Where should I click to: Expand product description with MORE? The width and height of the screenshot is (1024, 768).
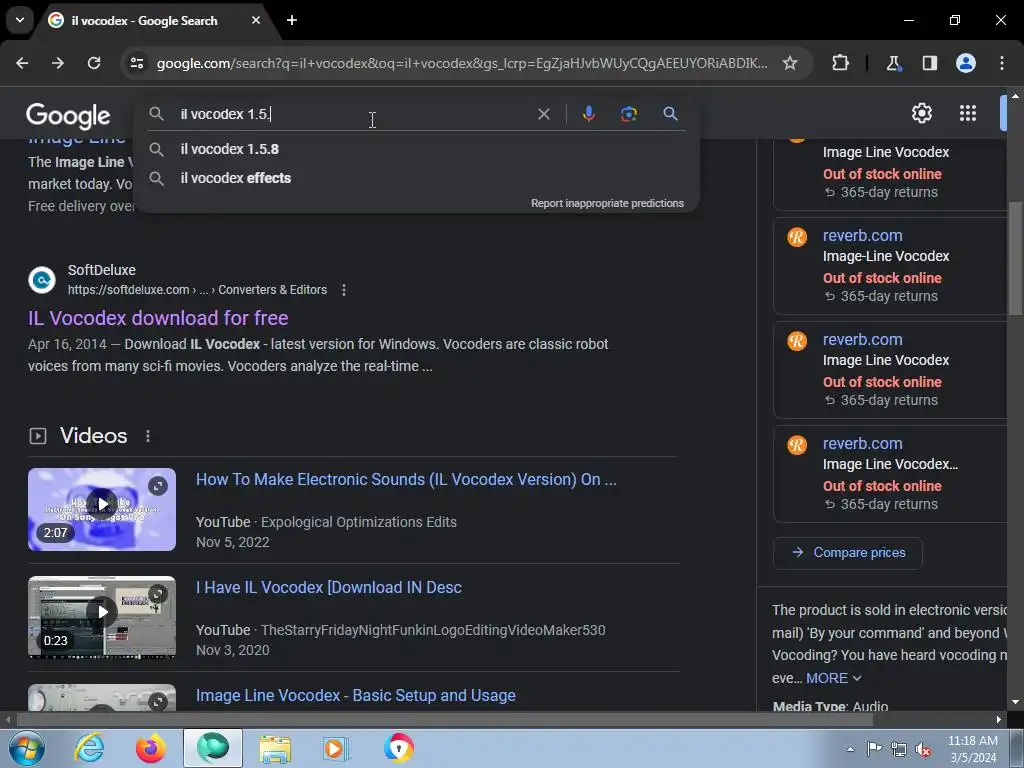(833, 678)
